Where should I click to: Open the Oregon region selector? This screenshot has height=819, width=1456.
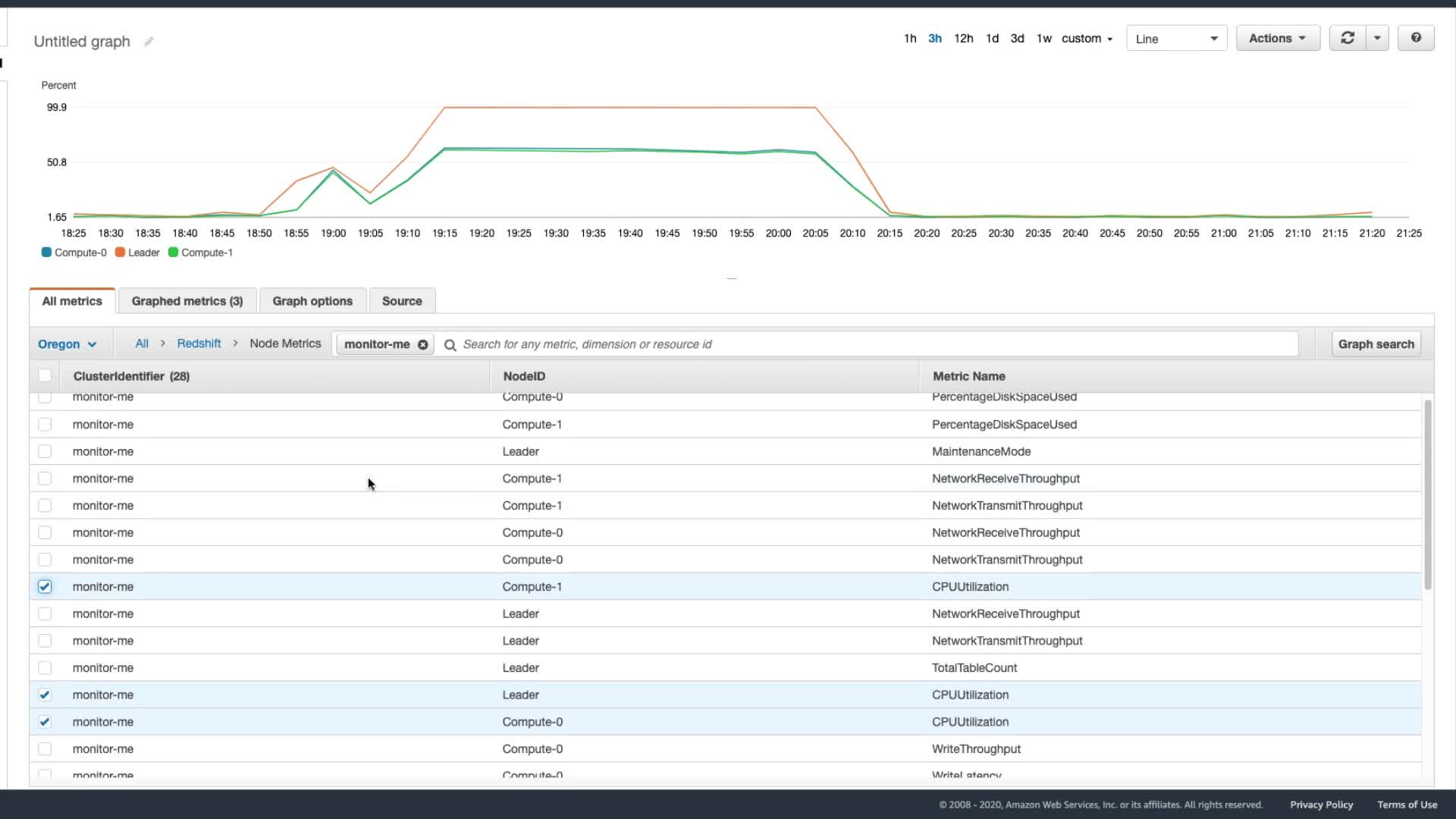67,344
